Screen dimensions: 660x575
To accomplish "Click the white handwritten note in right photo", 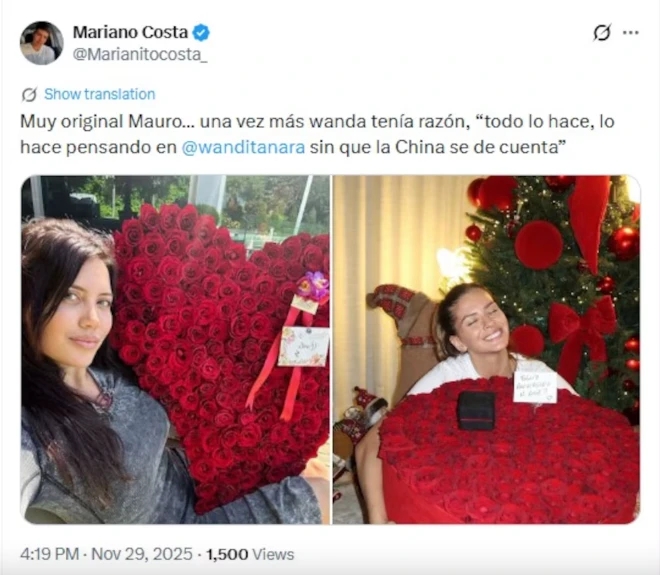I will coord(535,387).
